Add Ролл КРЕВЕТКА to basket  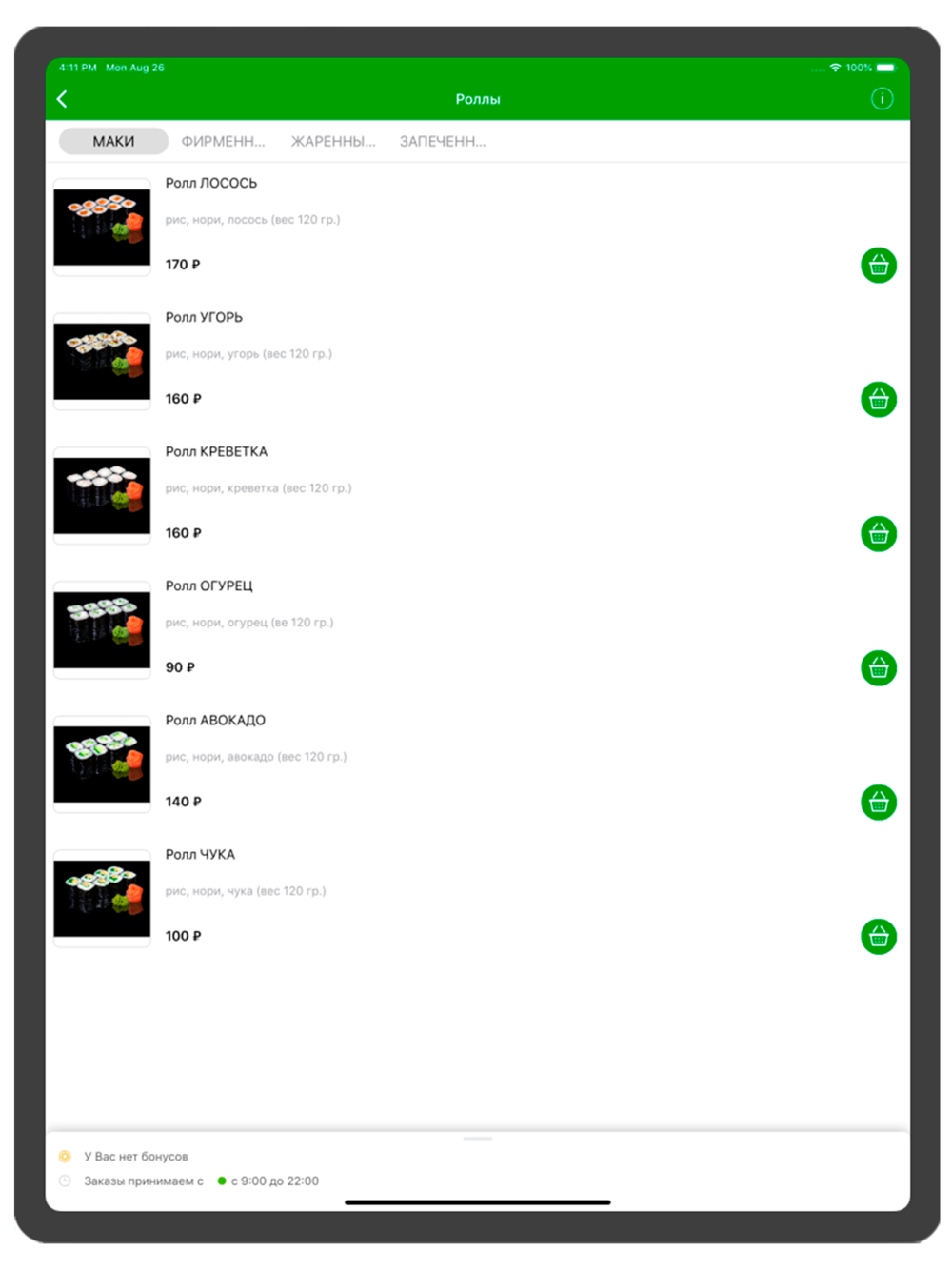coord(879,534)
